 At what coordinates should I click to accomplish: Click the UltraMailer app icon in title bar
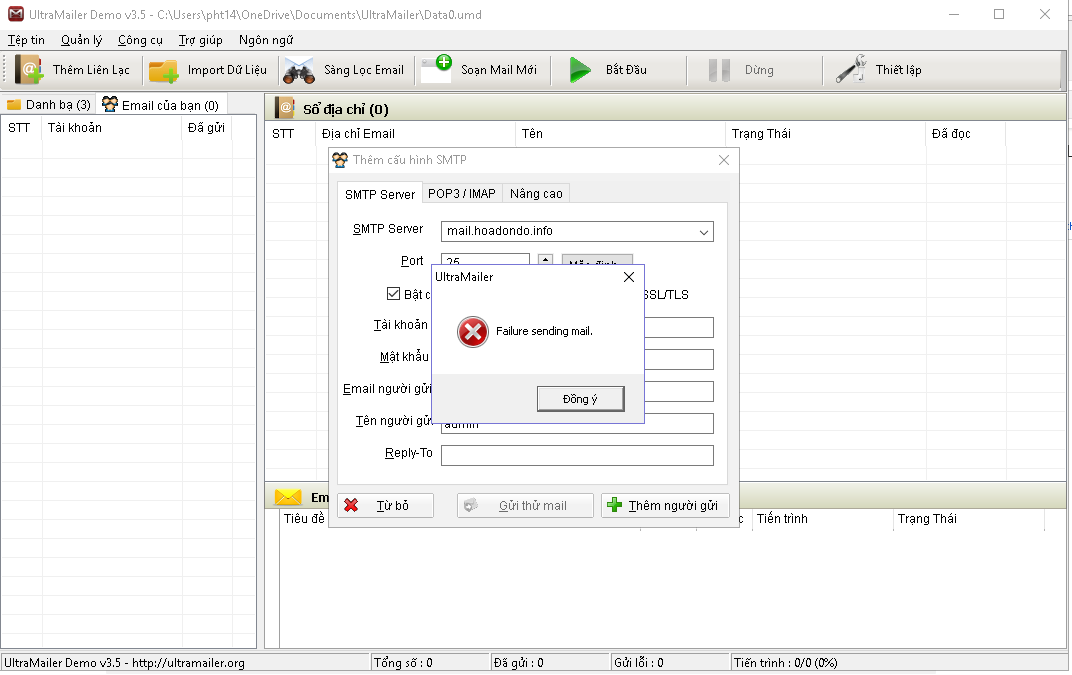15,14
